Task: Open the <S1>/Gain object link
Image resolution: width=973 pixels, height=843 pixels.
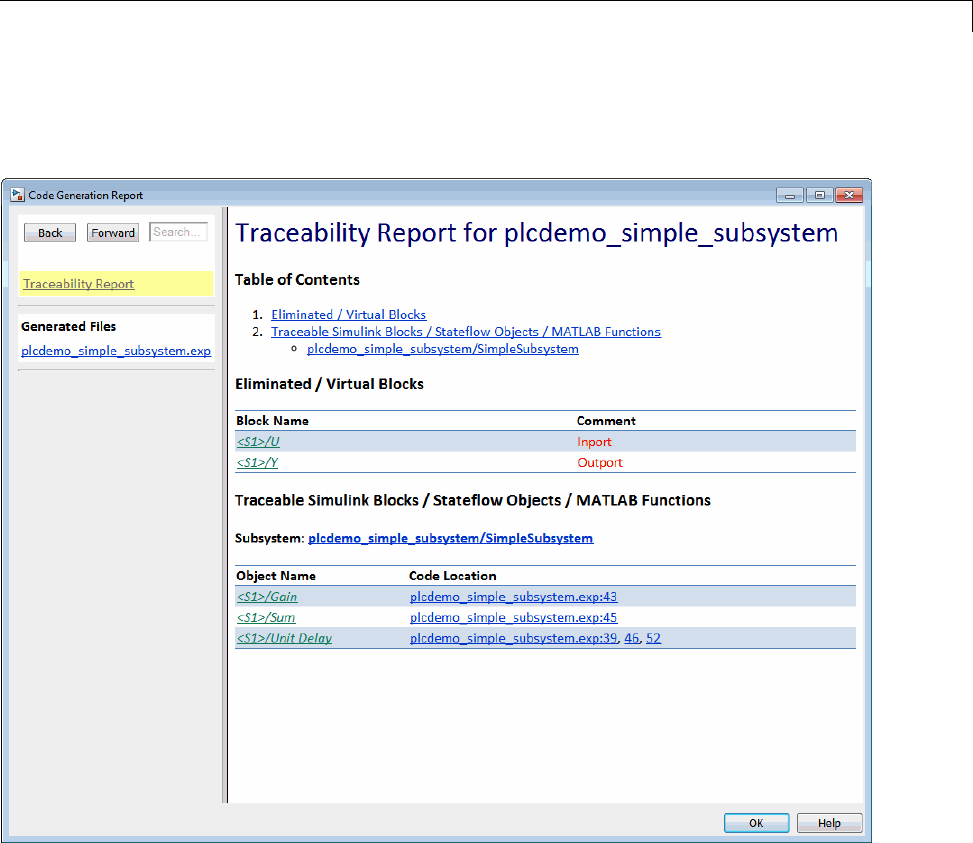Action: [267, 597]
